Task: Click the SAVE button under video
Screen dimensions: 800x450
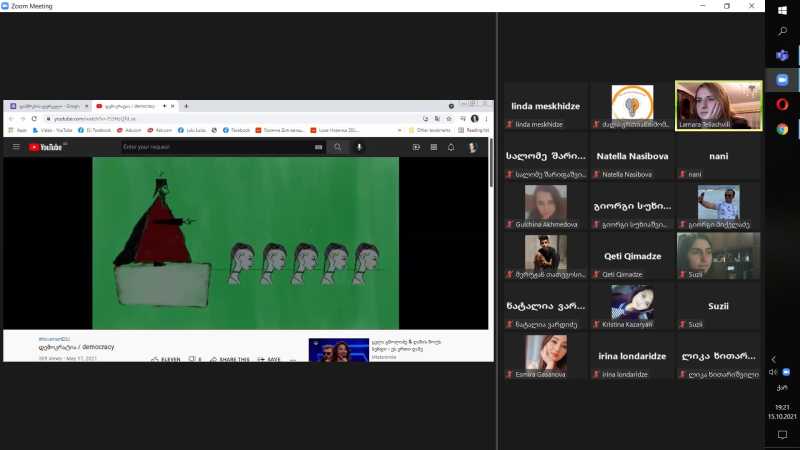Action: (269, 359)
